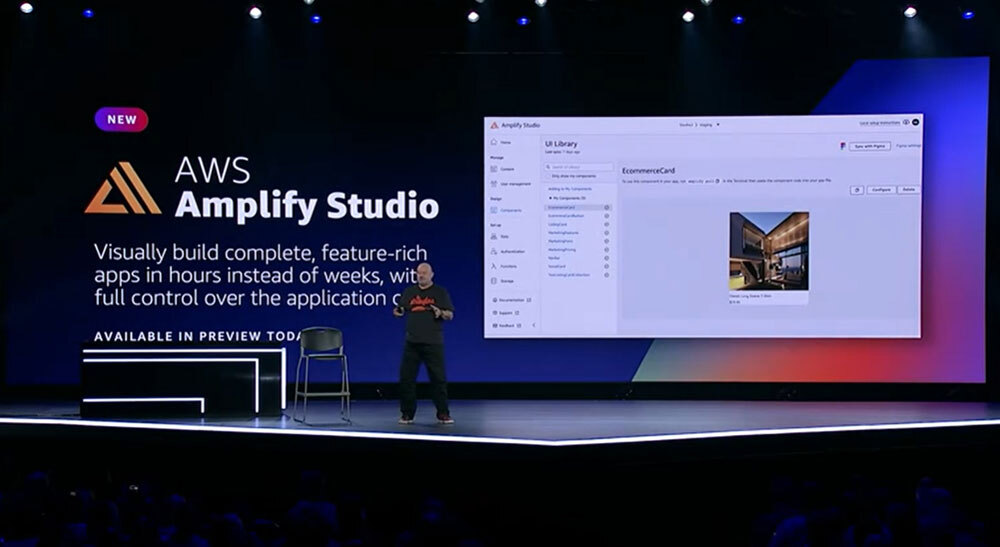Select NavBar in component list

click(x=554, y=258)
